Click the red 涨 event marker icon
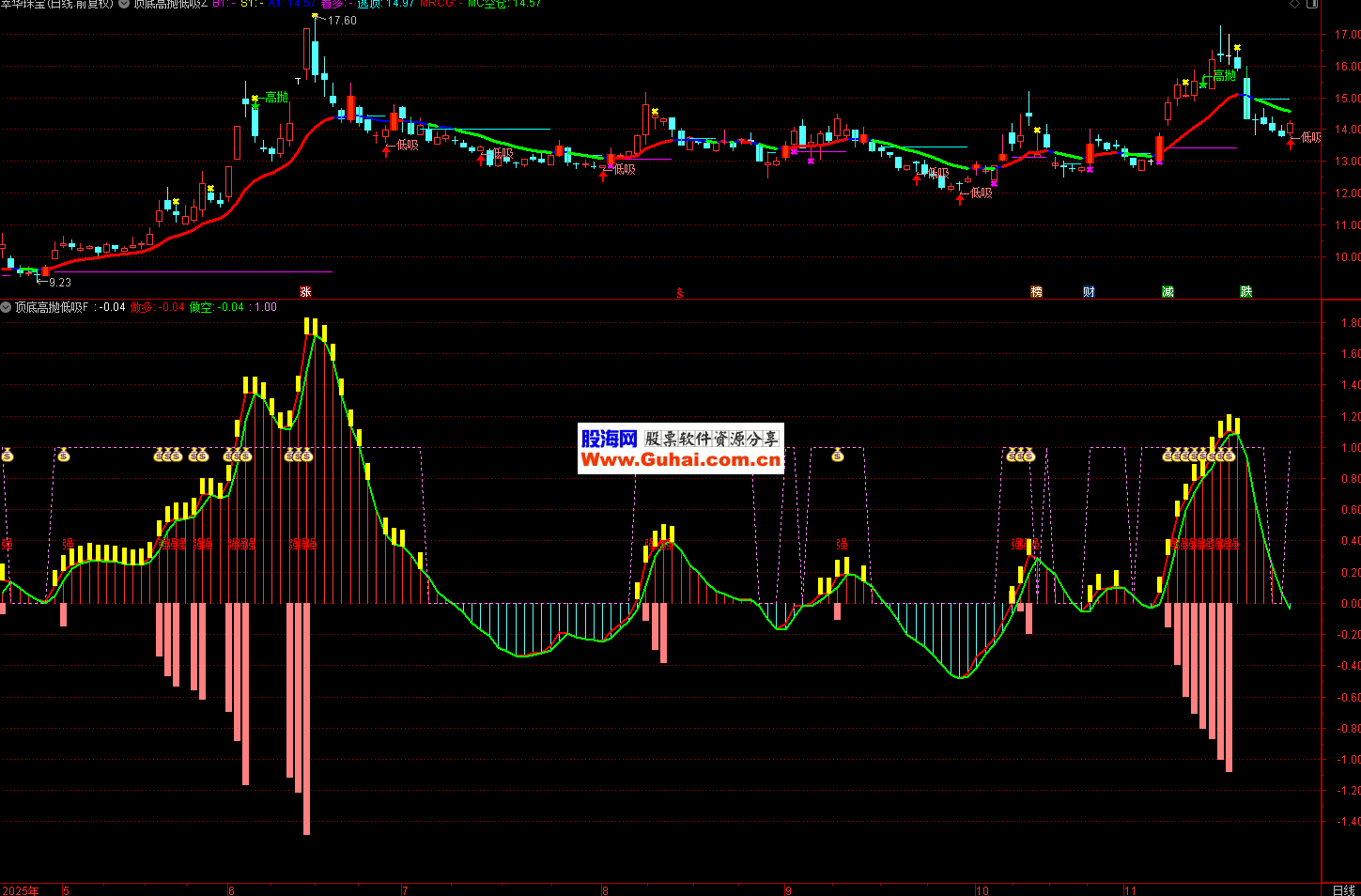The image size is (1361, 896). click(305, 292)
